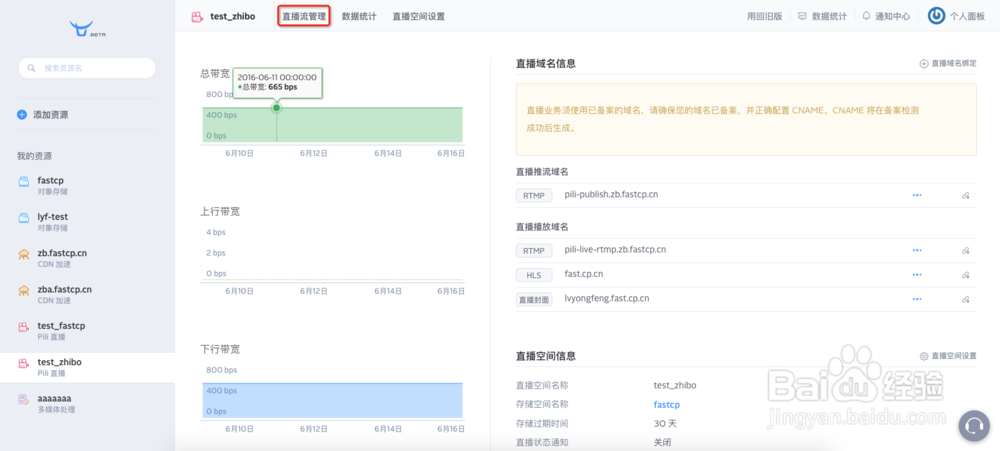Click the lvyongfeng.fast.cp.cn domain text

point(607,298)
